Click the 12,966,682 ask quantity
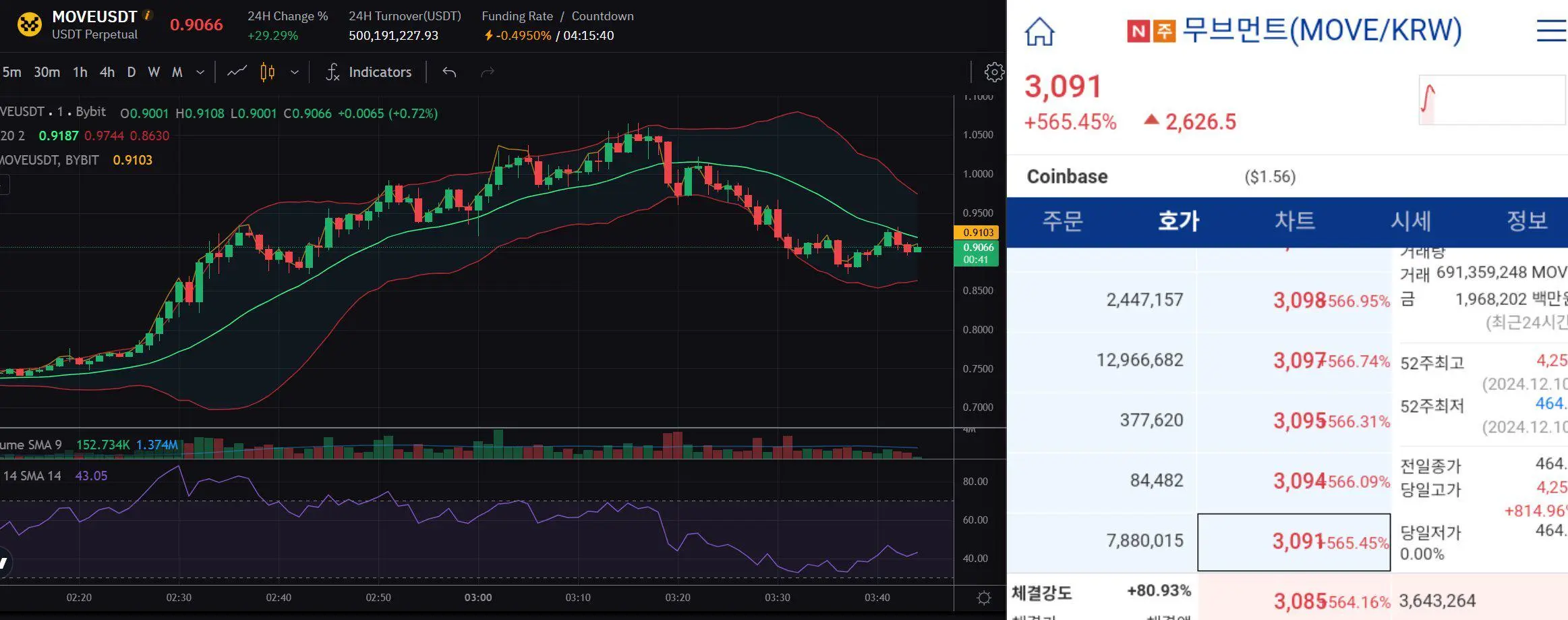Viewport: 1568px width, 620px height. point(1140,360)
